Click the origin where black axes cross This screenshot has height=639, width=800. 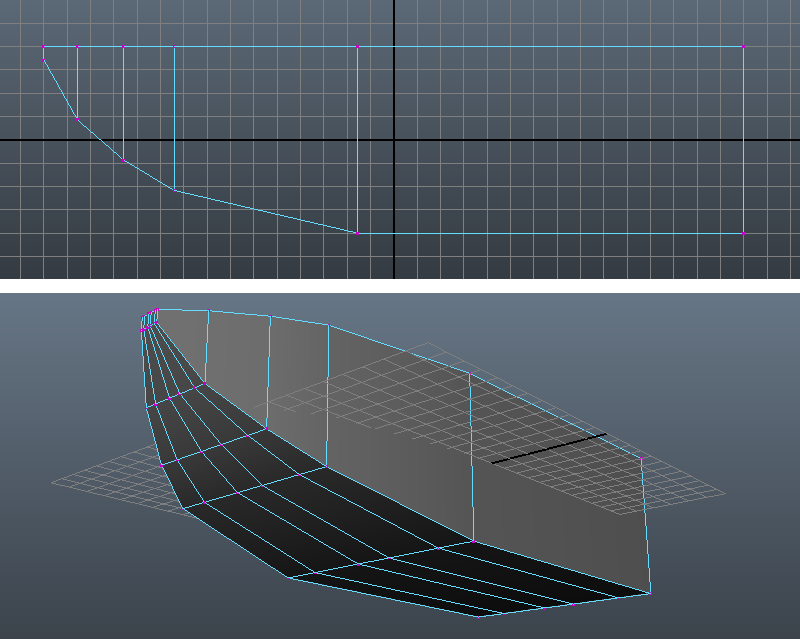coord(394,140)
